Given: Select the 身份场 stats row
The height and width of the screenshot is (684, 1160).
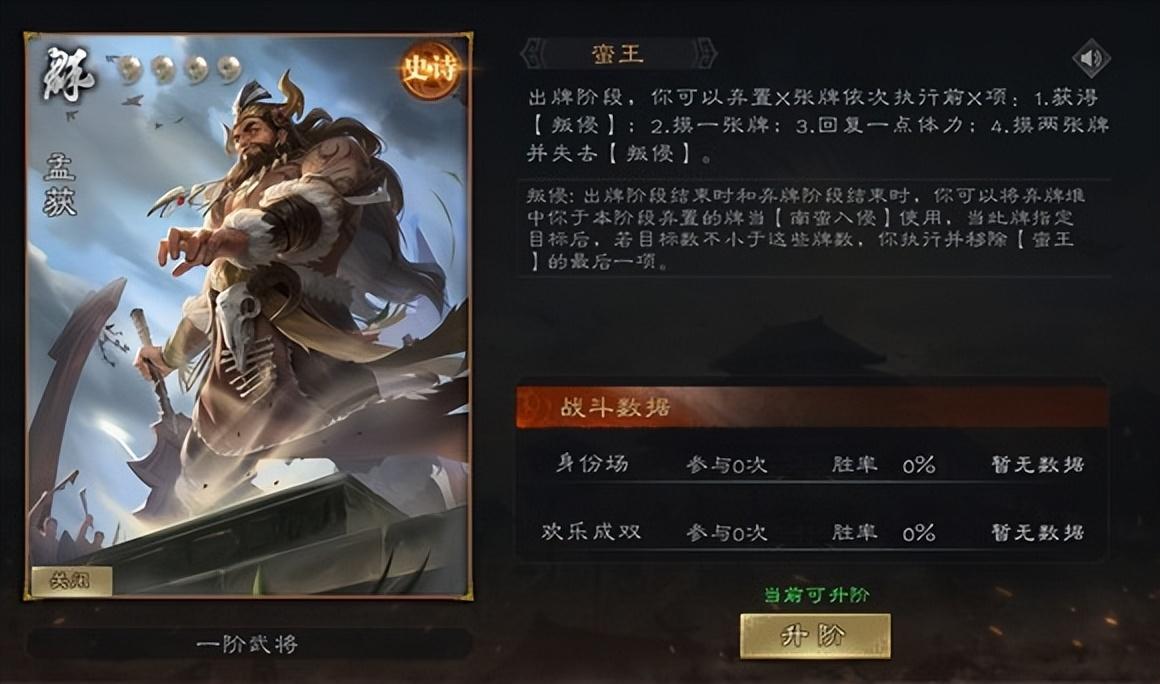Looking at the screenshot, I should click(812, 464).
